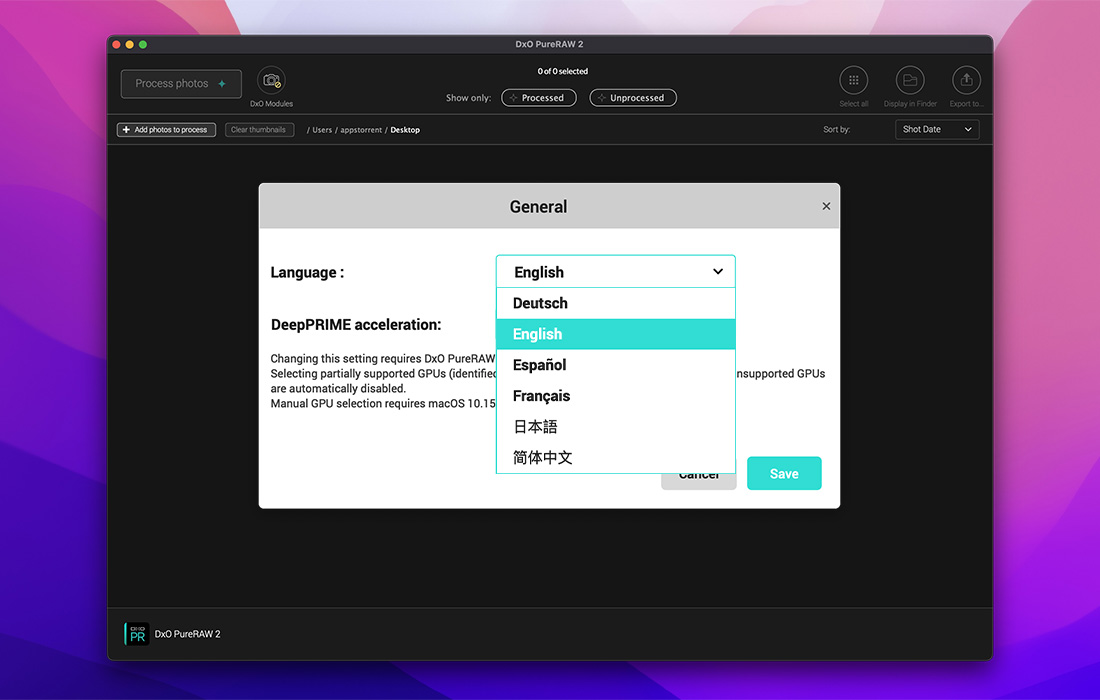Click the Clear thumbnails button
This screenshot has height=700, width=1100.
tap(259, 130)
